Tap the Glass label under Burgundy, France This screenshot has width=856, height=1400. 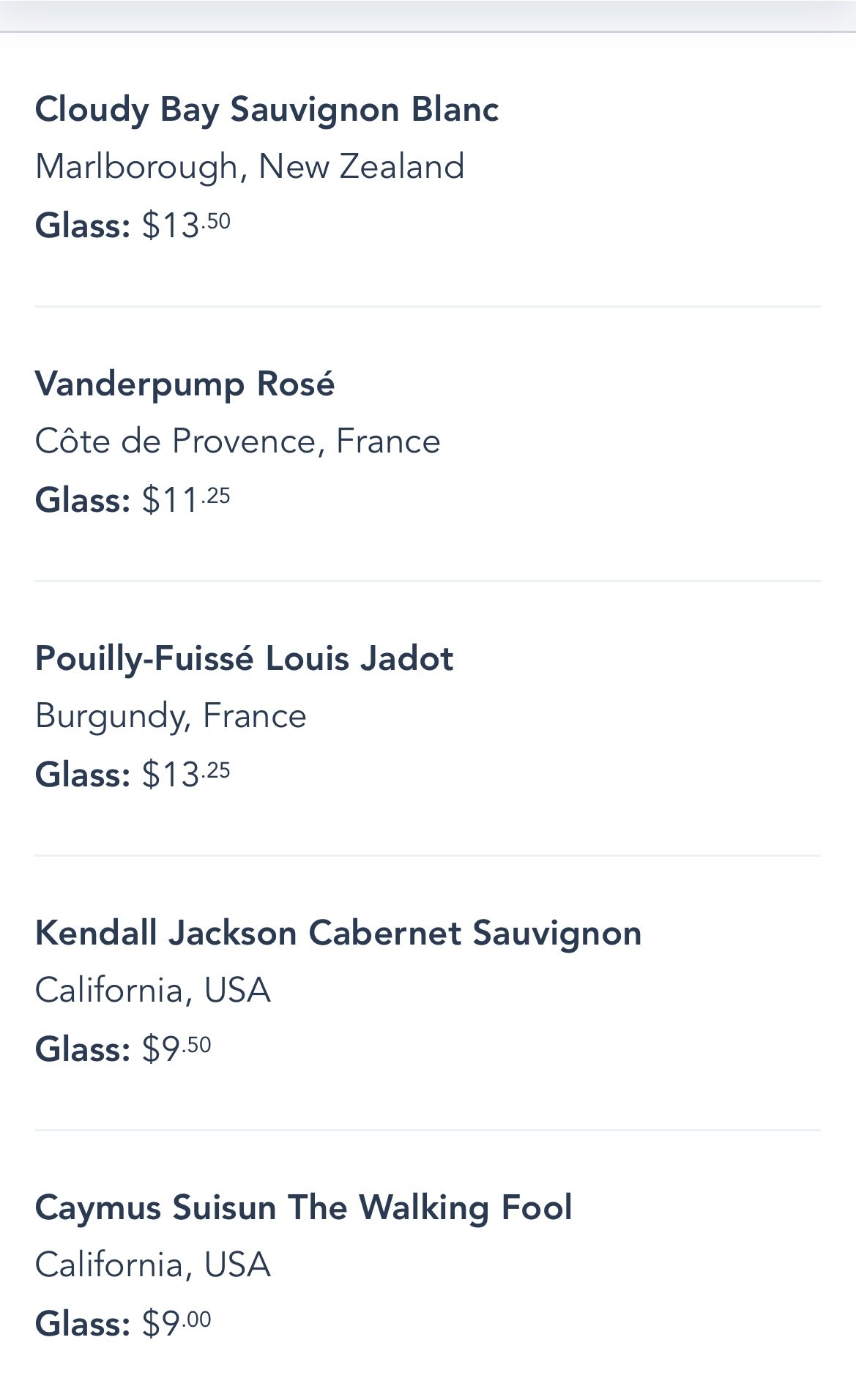[82, 775]
